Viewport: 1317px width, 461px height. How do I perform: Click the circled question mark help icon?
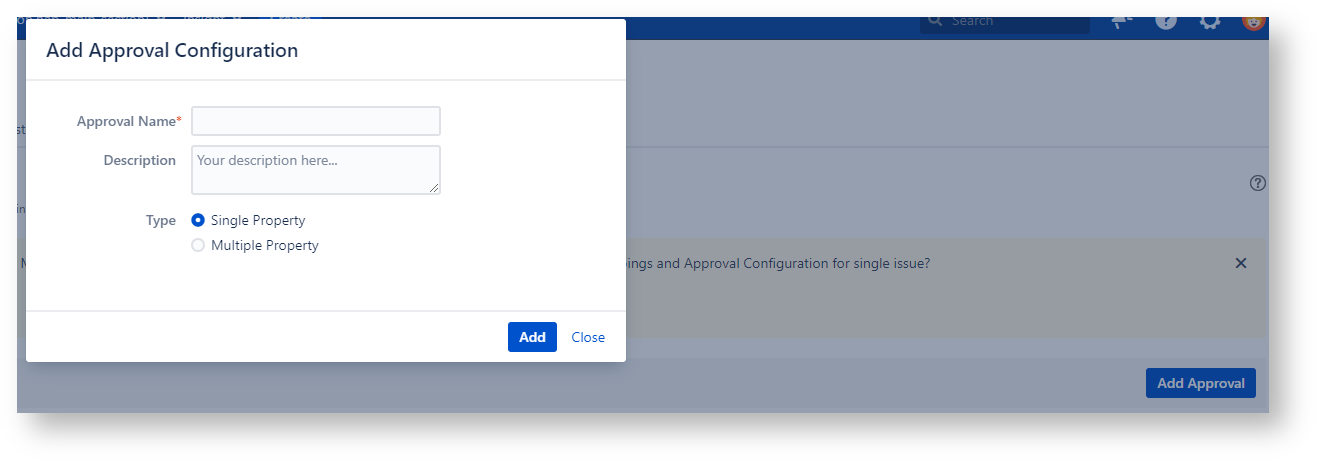pyautogui.click(x=1258, y=183)
